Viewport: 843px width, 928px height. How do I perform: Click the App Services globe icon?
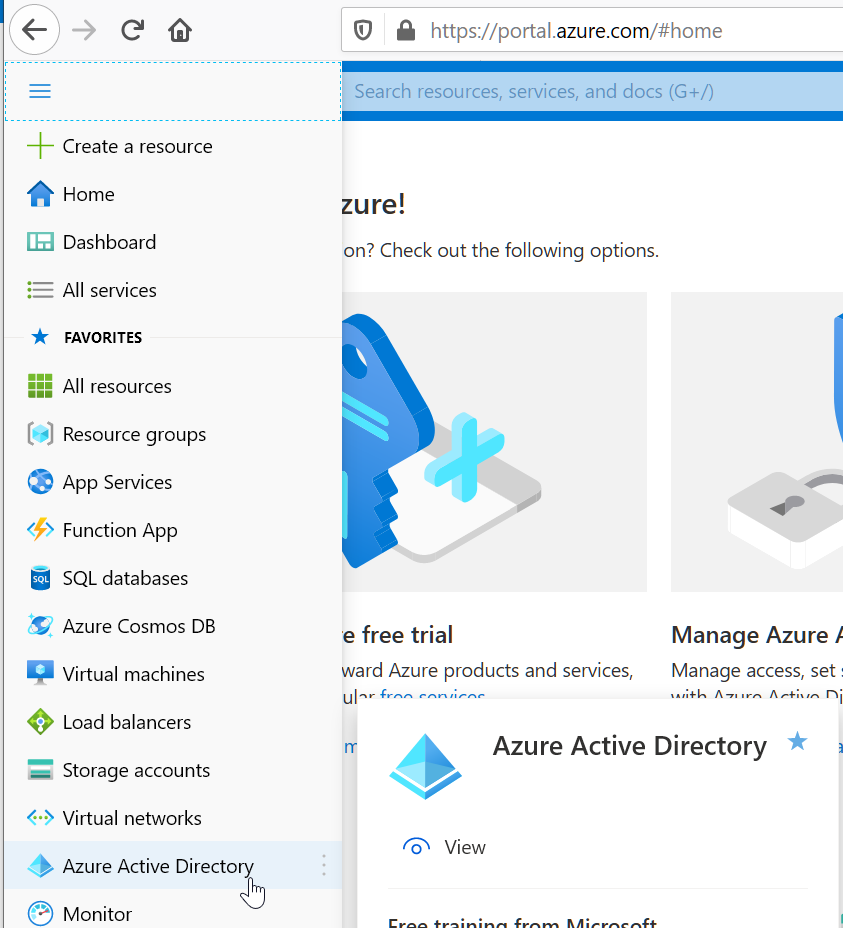[40, 482]
